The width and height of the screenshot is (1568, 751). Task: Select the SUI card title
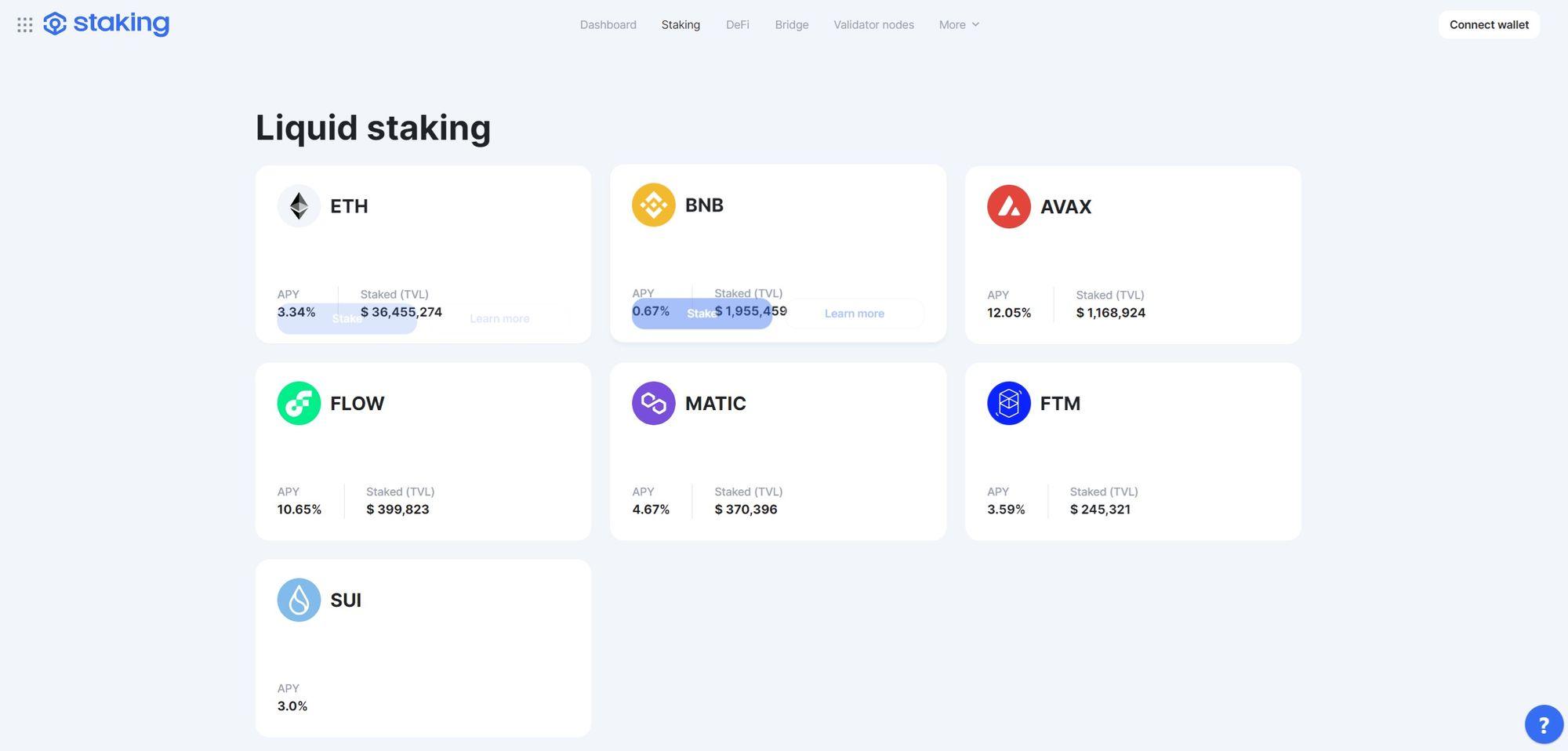coord(346,600)
